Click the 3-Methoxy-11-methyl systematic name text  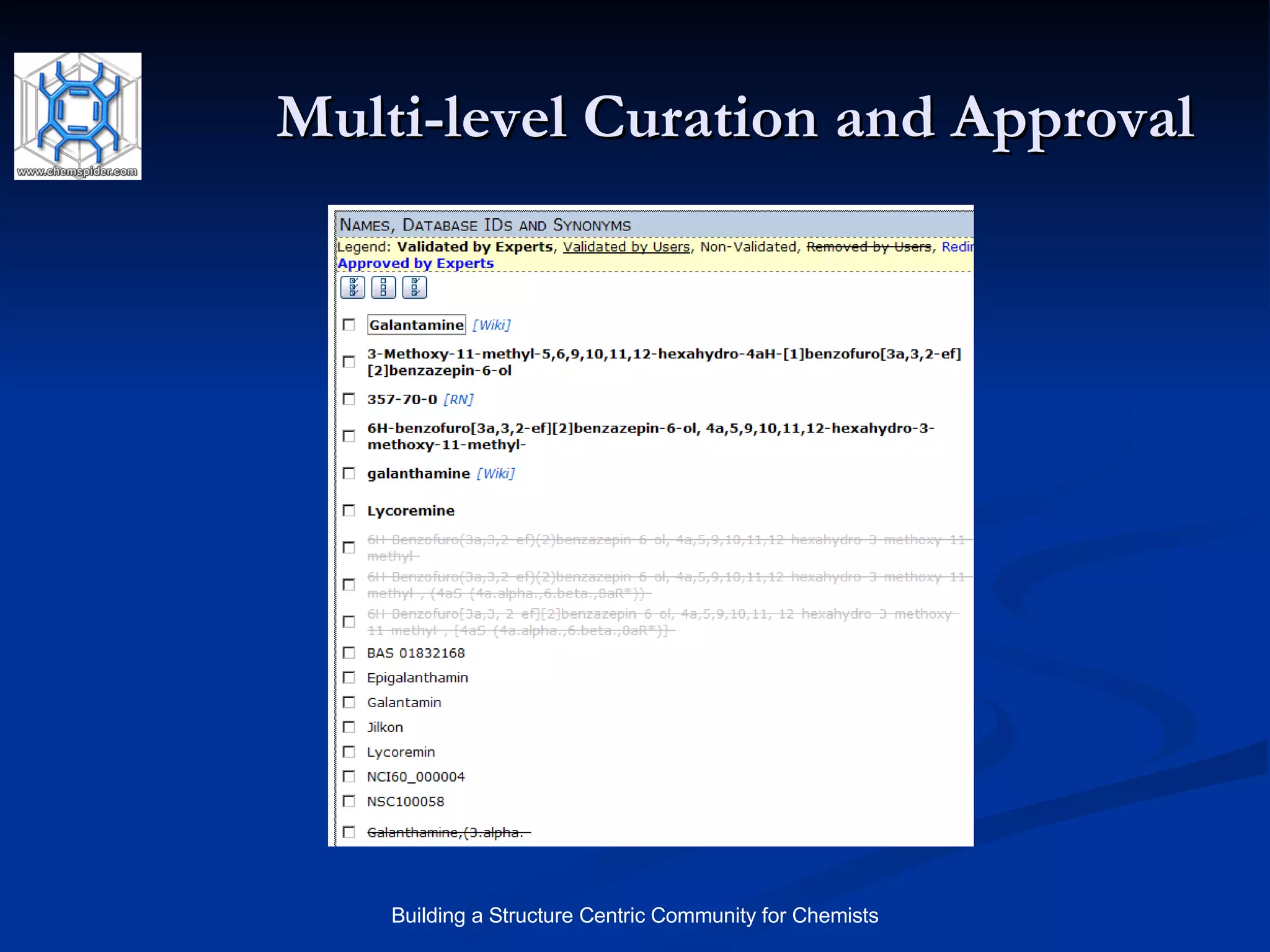coord(664,362)
